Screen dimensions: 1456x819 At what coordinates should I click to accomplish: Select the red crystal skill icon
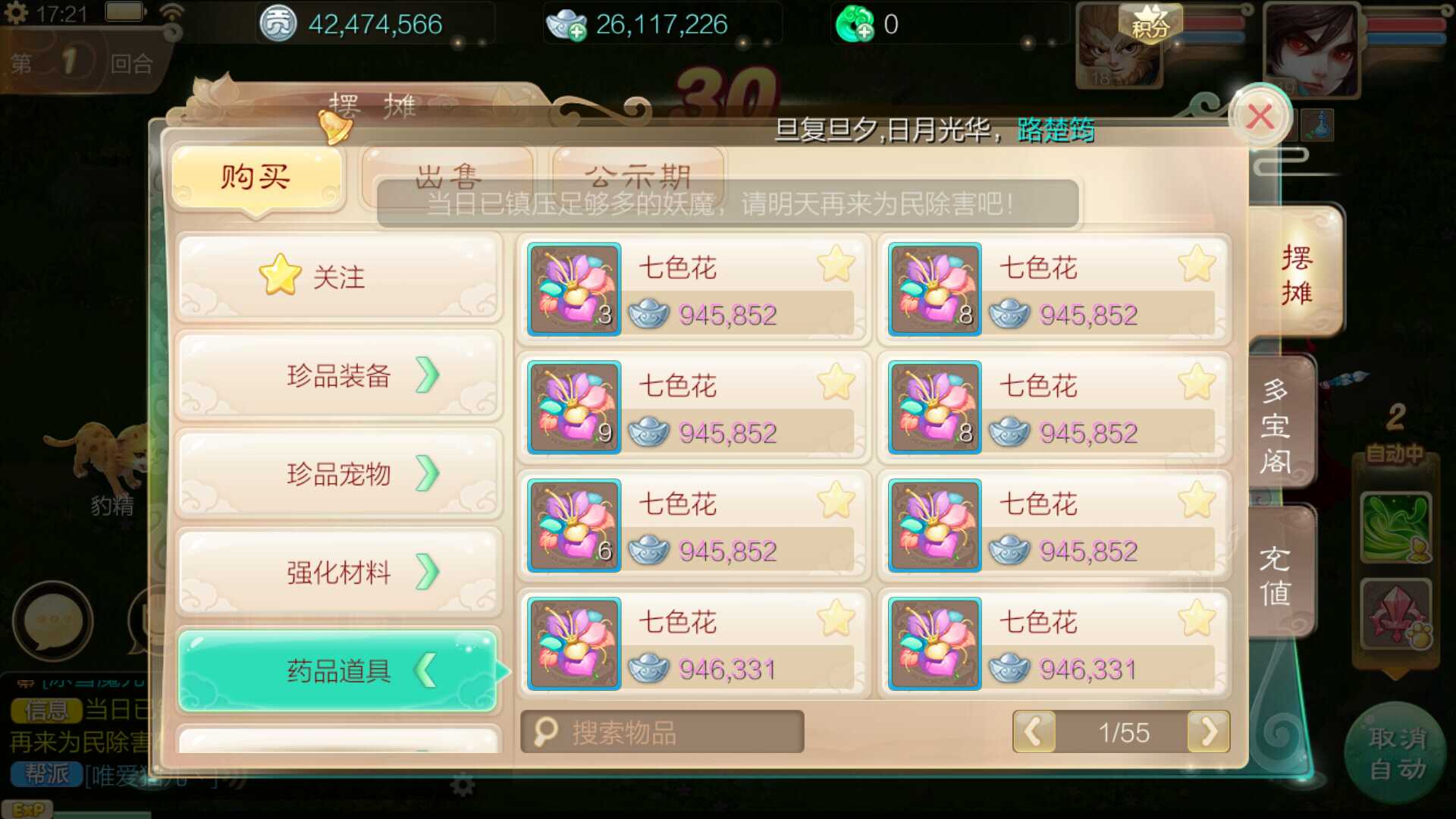click(x=1396, y=613)
